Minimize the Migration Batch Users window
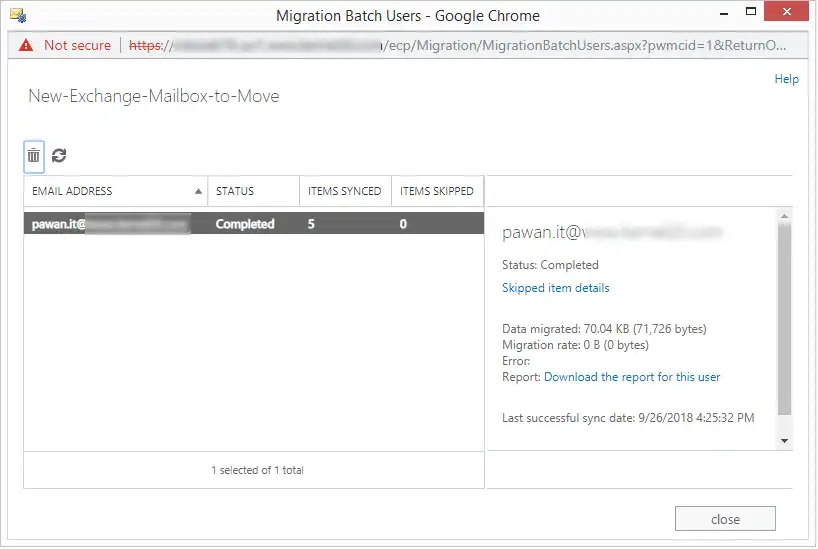 (x=724, y=13)
